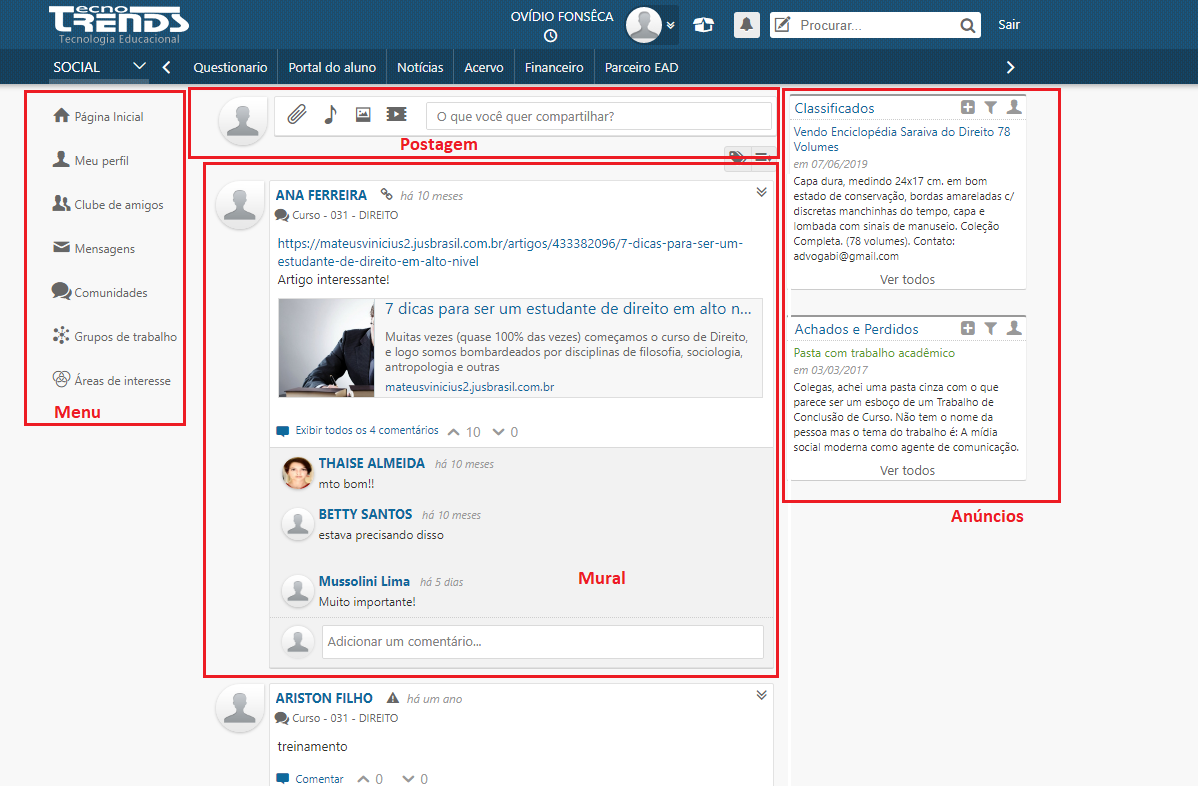Open user profile dropdown next to avatar
1198x786 pixels.
(x=670, y=25)
